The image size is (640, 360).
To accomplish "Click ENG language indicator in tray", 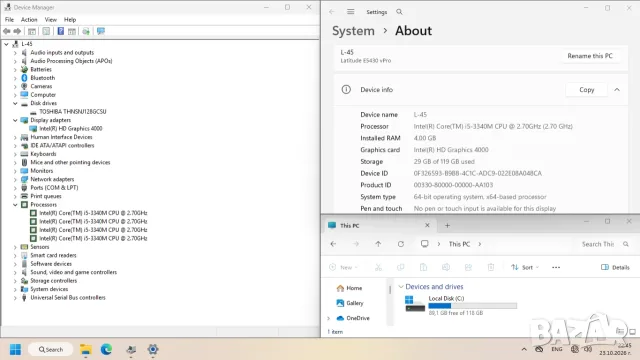I will click(556, 349).
